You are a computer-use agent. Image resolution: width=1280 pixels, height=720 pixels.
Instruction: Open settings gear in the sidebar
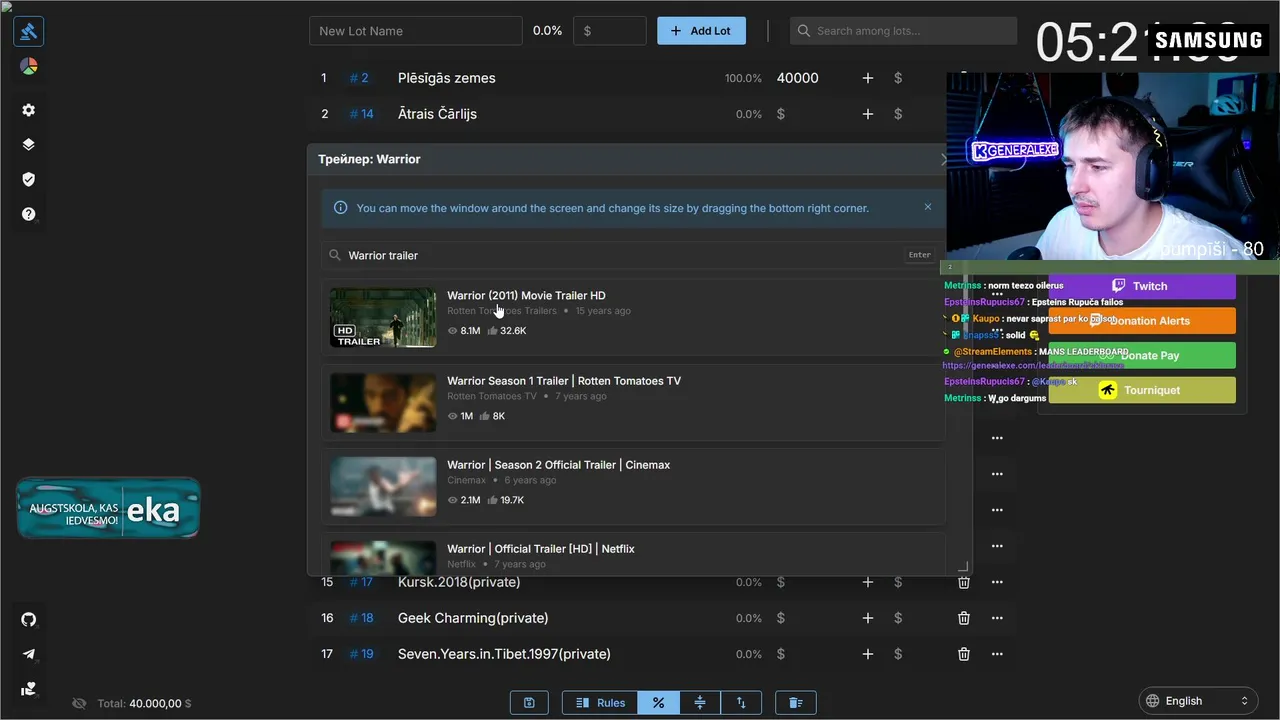29,110
